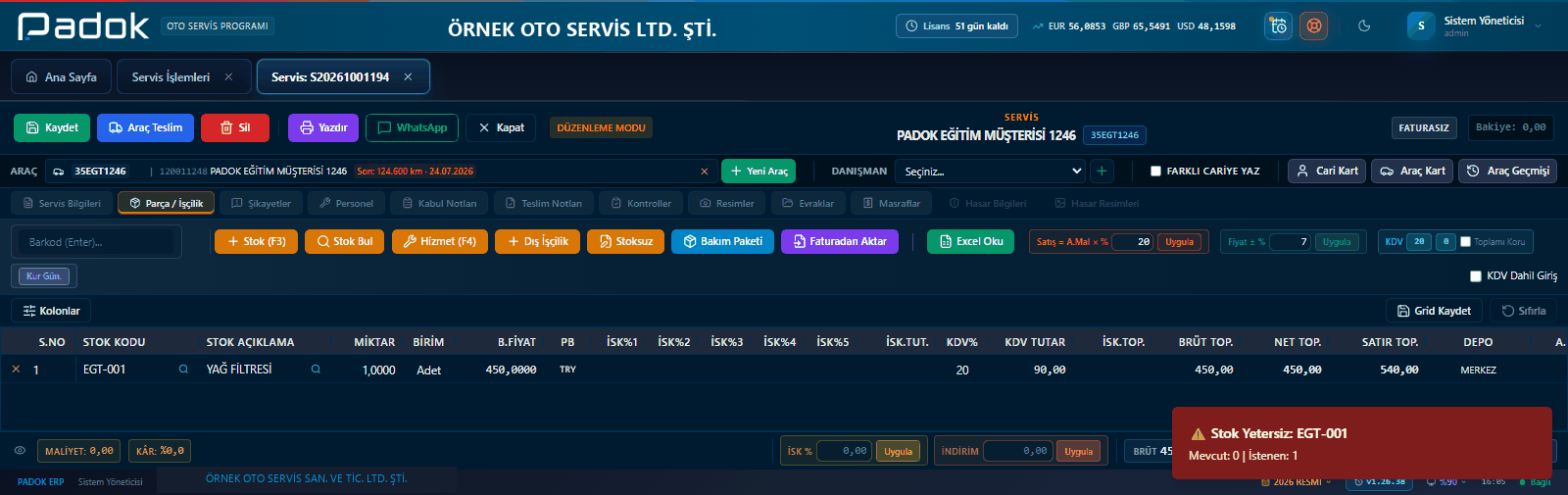1568x495 pixels.
Task: Add a new advisor with plus icon
Action: tap(1102, 172)
